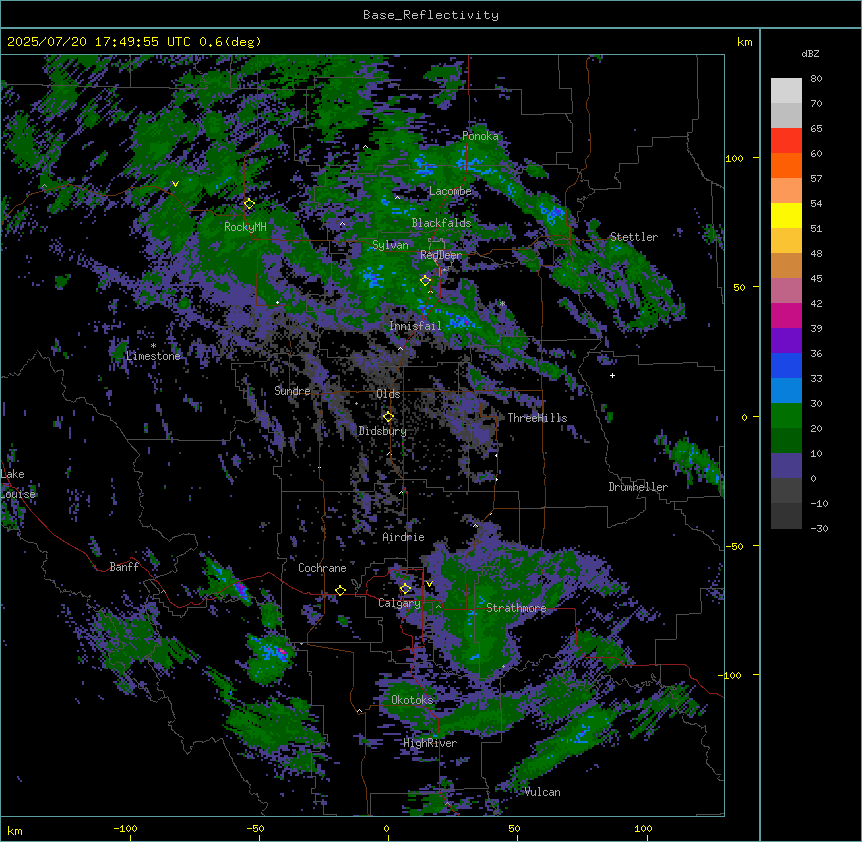The width and height of the screenshot is (862, 842).
Task: Click the HighRiver label
Action: [x=430, y=743]
